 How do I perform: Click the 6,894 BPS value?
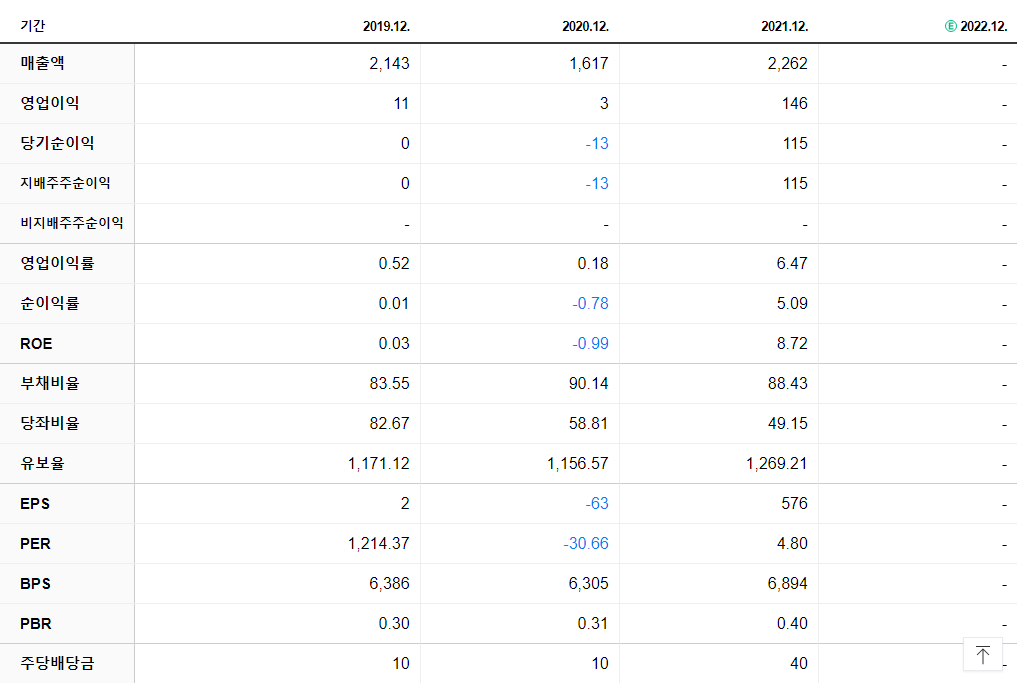pos(787,584)
